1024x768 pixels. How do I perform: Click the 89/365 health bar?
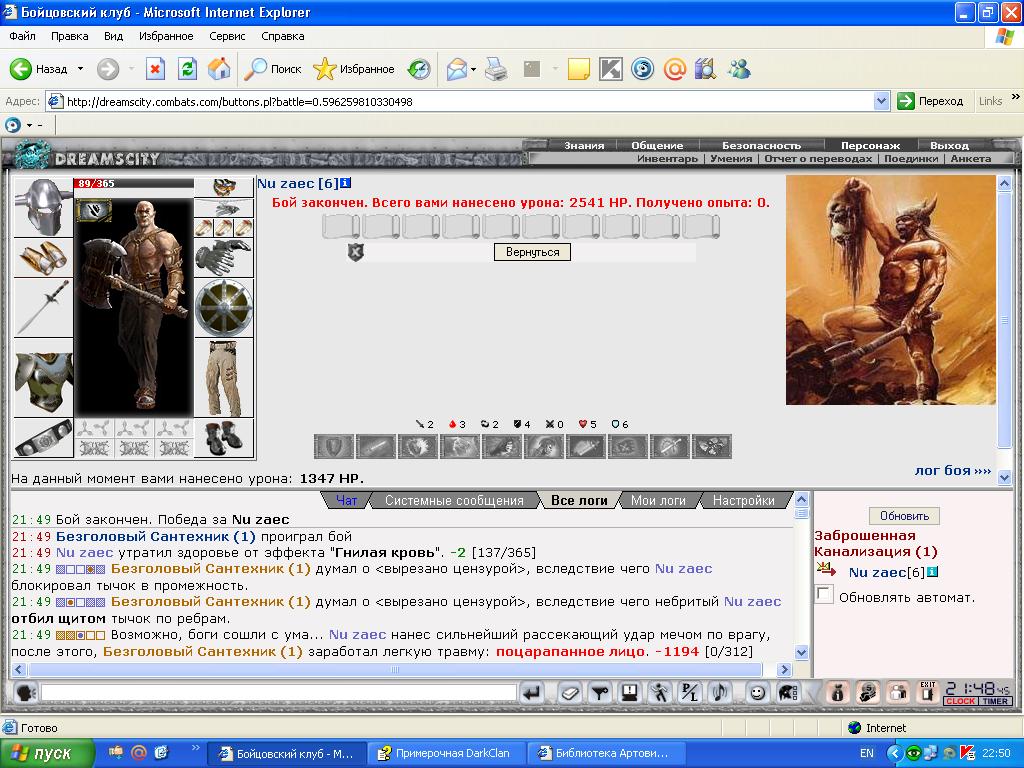[x=133, y=184]
